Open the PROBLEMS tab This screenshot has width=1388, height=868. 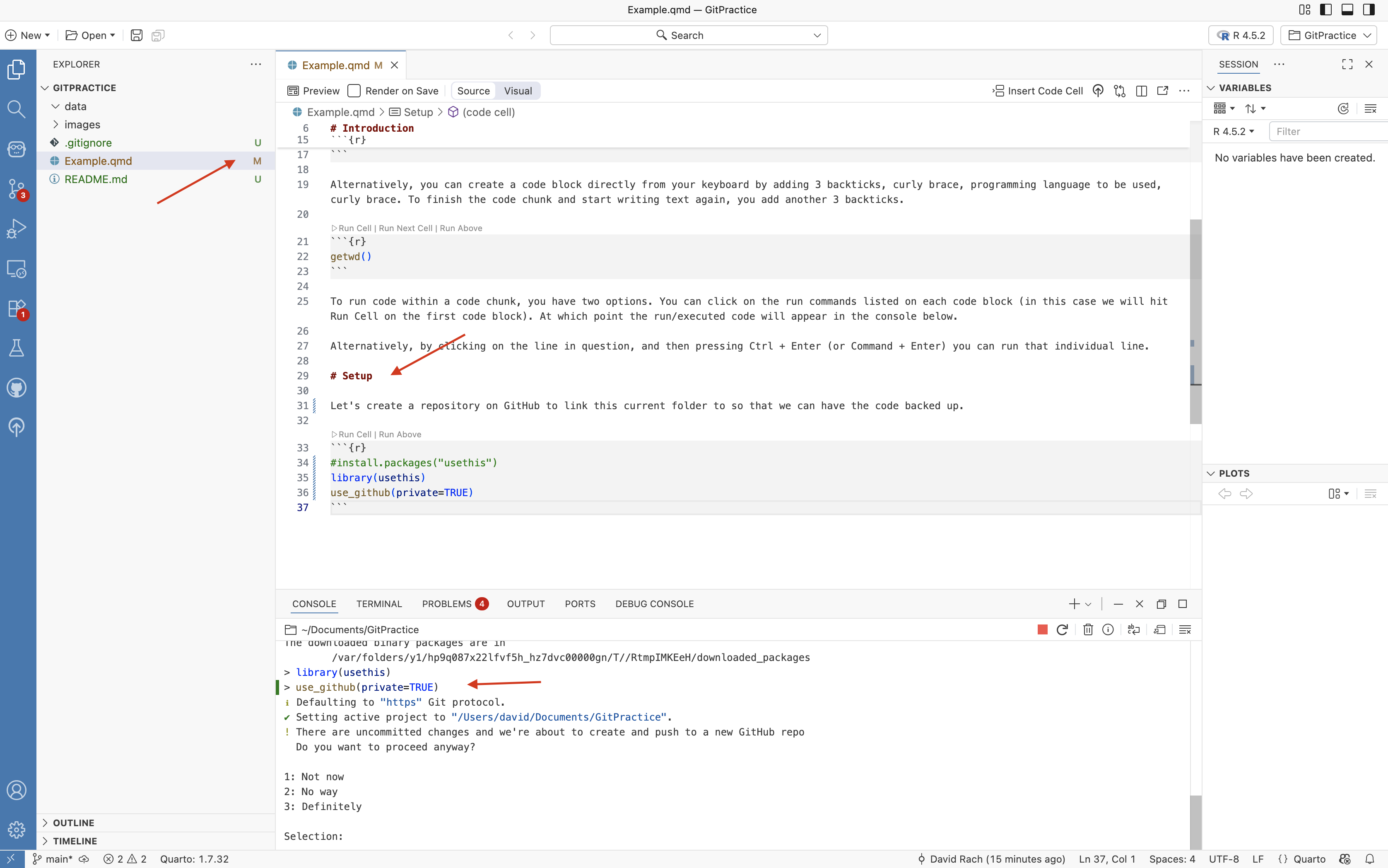pos(447,604)
